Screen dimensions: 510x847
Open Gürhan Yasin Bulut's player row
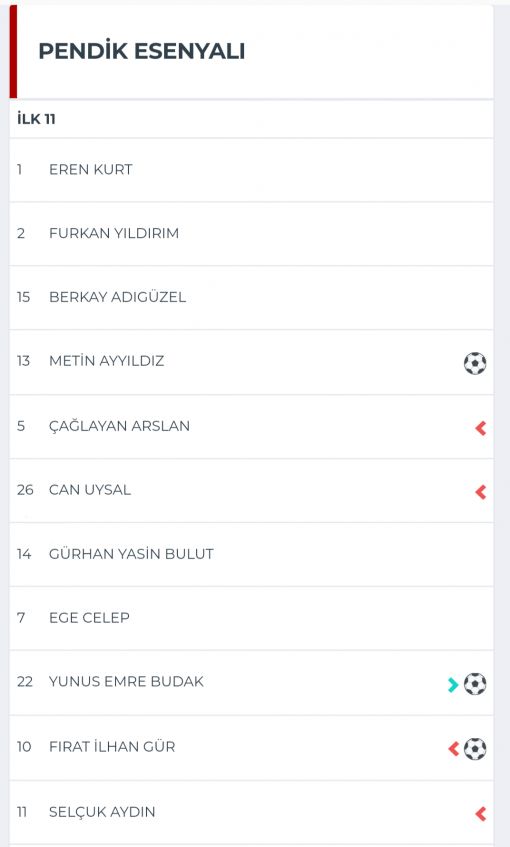click(x=251, y=554)
